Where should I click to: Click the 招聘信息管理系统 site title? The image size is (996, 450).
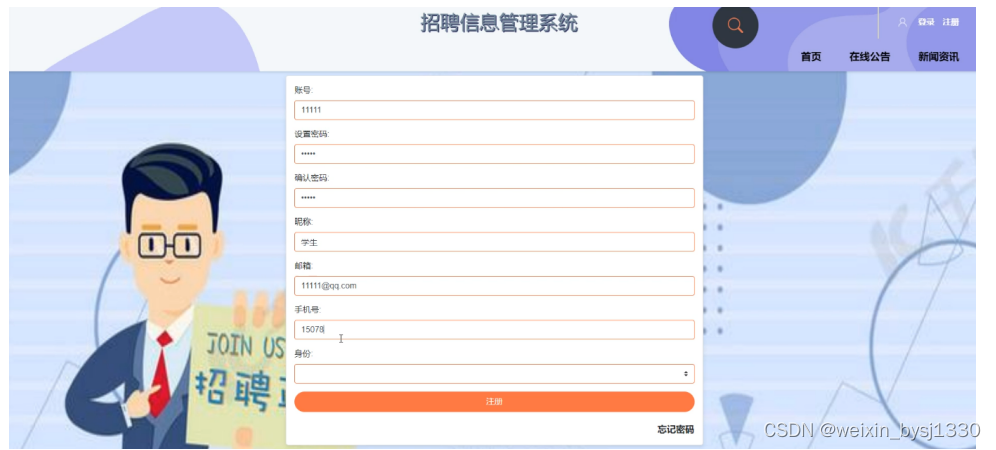coord(499,24)
